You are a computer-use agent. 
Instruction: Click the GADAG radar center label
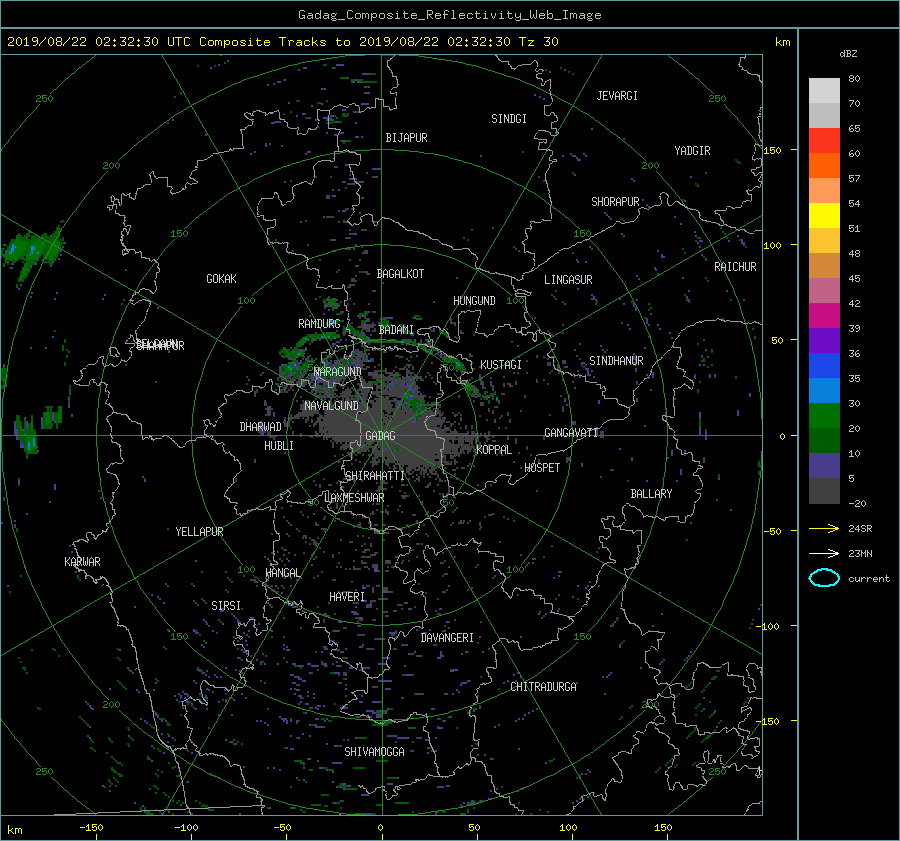380,436
